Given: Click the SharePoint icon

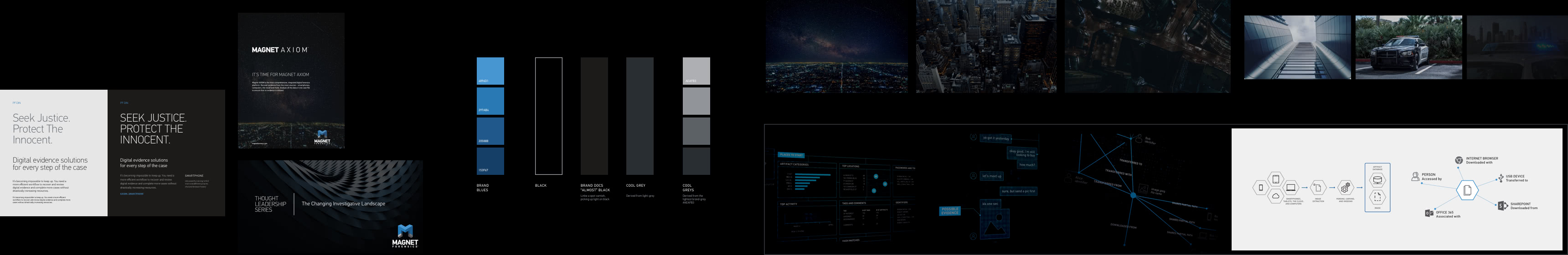Looking at the screenshot, I should (x=1501, y=206).
